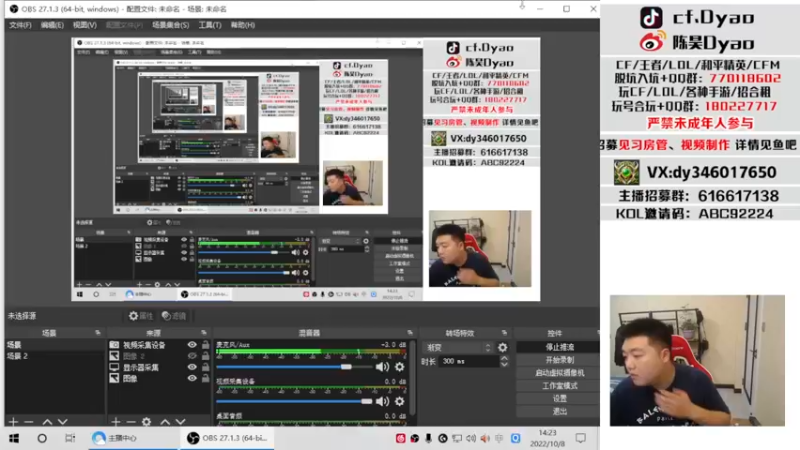Screen dimensions: 800x450
Task: Open Cortana search circle on the taskbar
Action: tap(42, 438)
